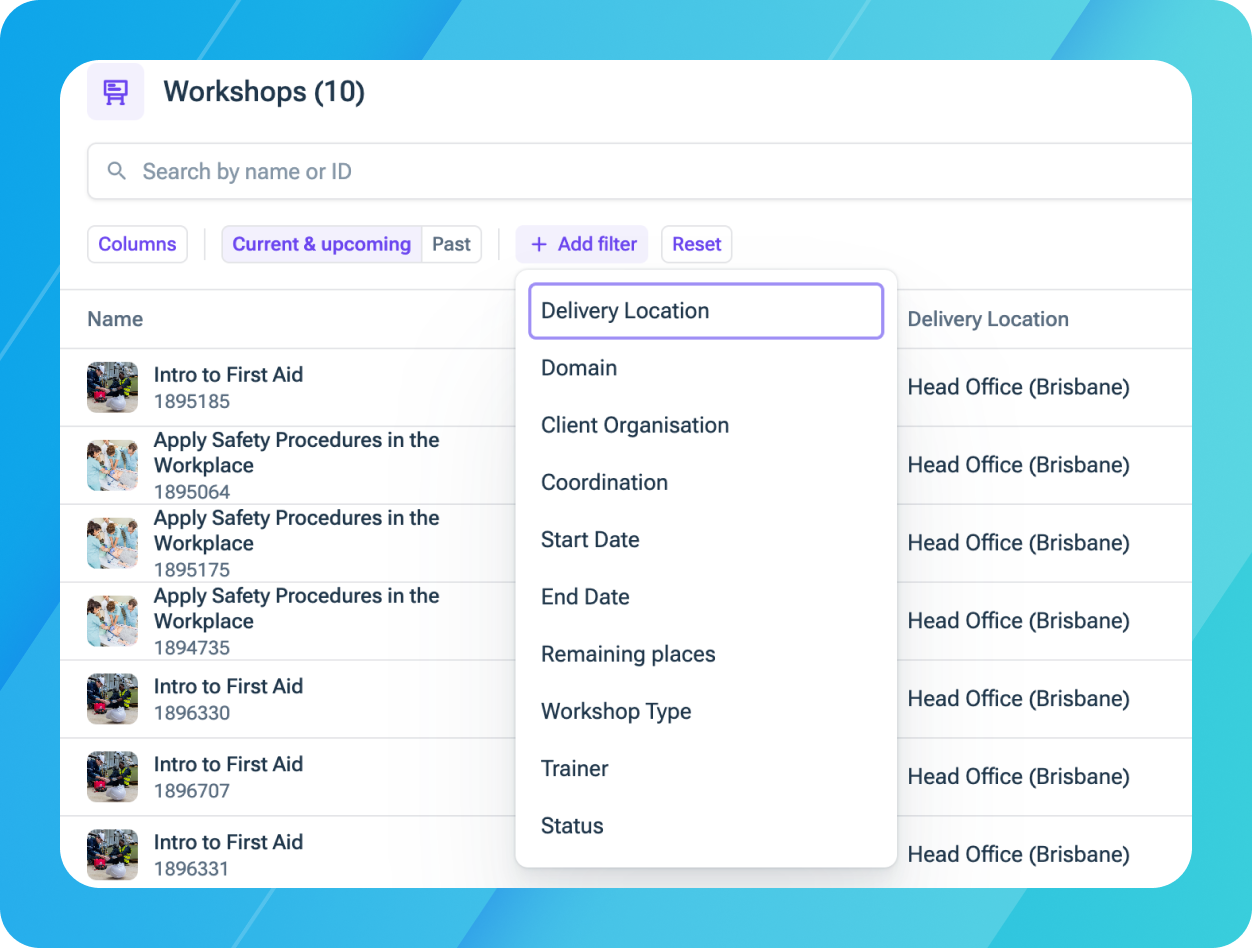
Task: Click workshop ID 1895175
Action: (x=192, y=570)
